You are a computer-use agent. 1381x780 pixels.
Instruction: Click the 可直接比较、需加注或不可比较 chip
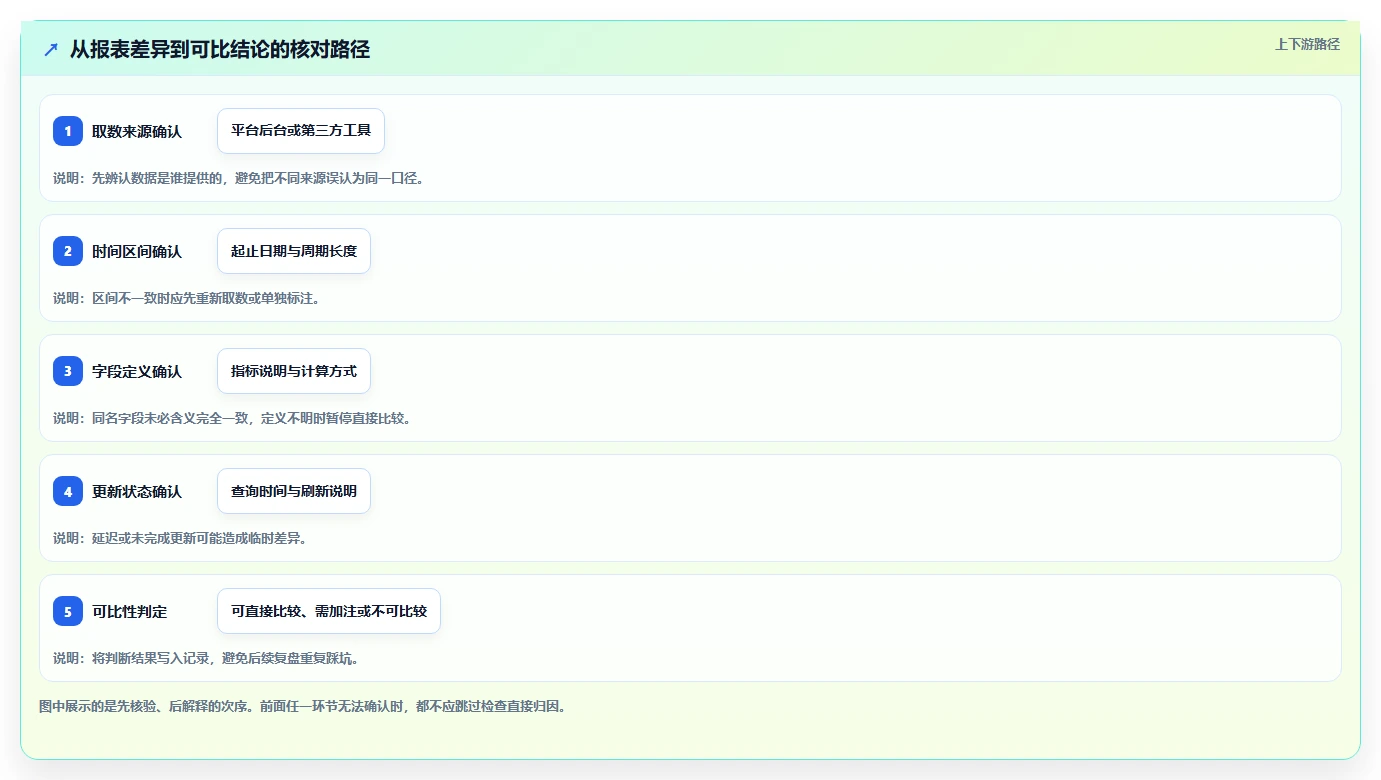(x=329, y=611)
